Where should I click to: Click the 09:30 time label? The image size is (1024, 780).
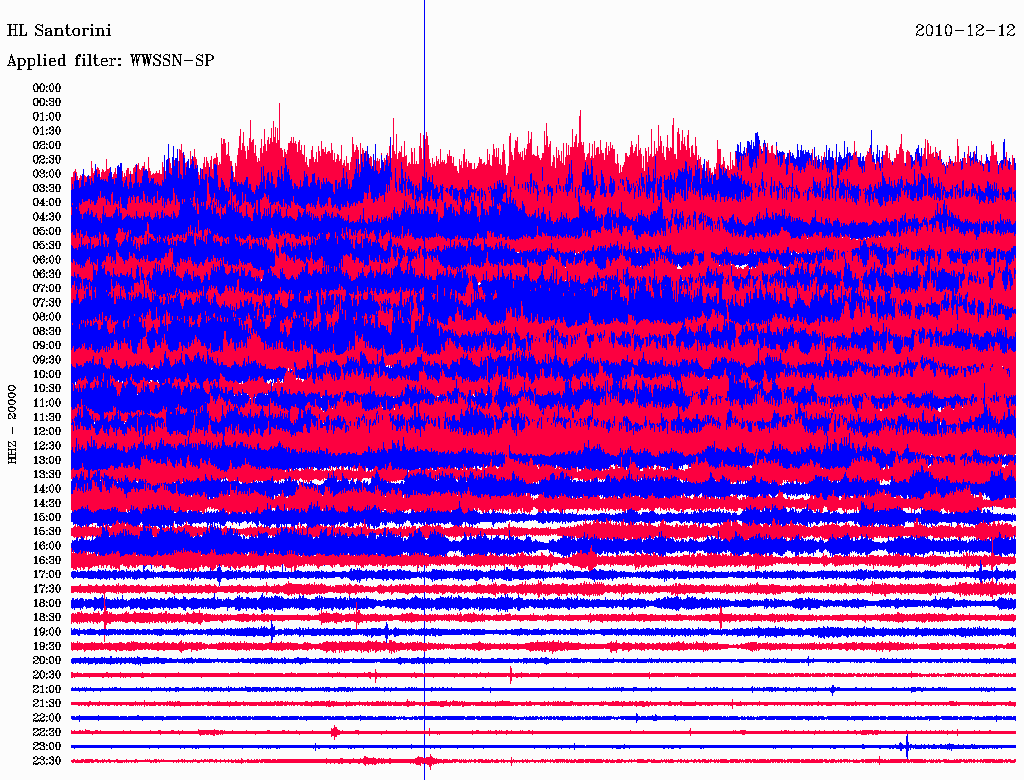pos(47,360)
